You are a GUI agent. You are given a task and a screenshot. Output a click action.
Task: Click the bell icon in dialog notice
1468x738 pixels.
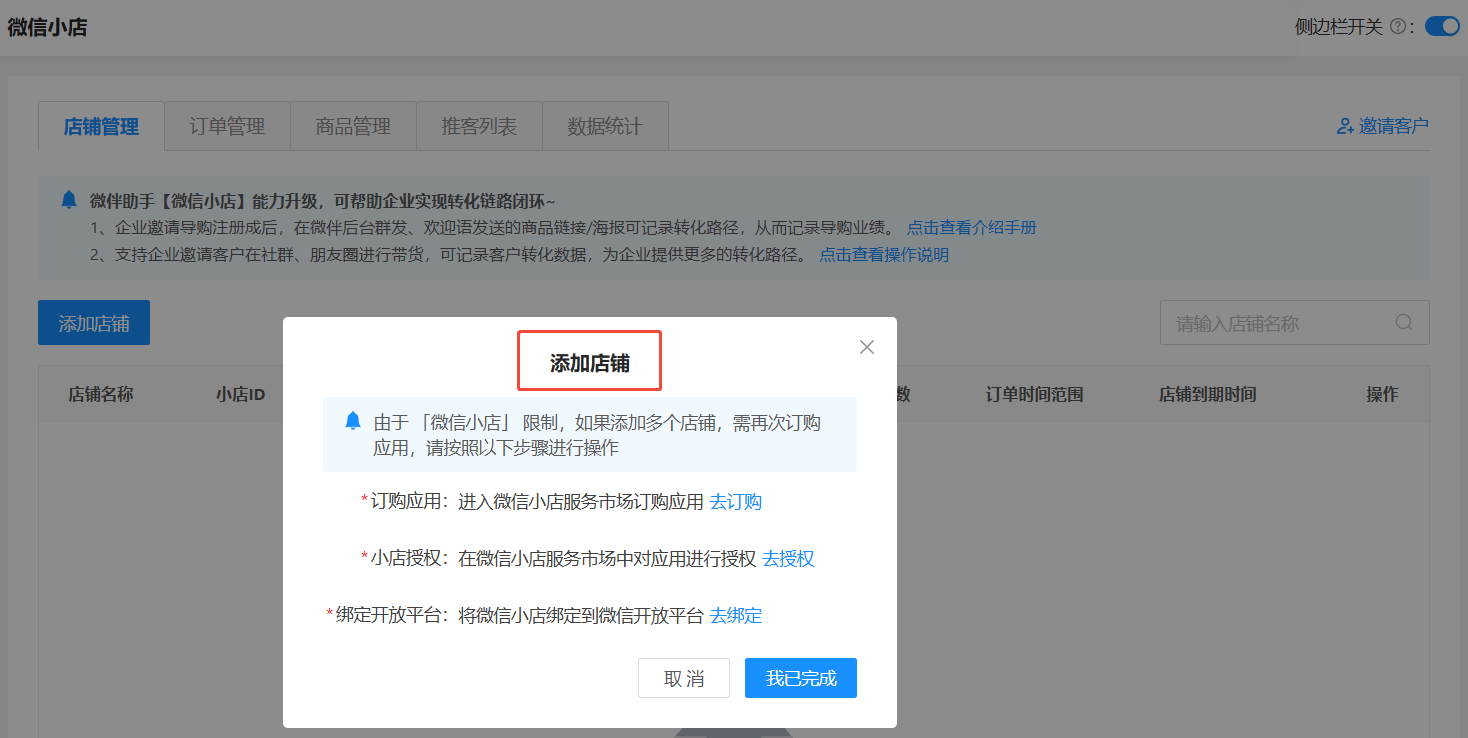[x=352, y=421]
